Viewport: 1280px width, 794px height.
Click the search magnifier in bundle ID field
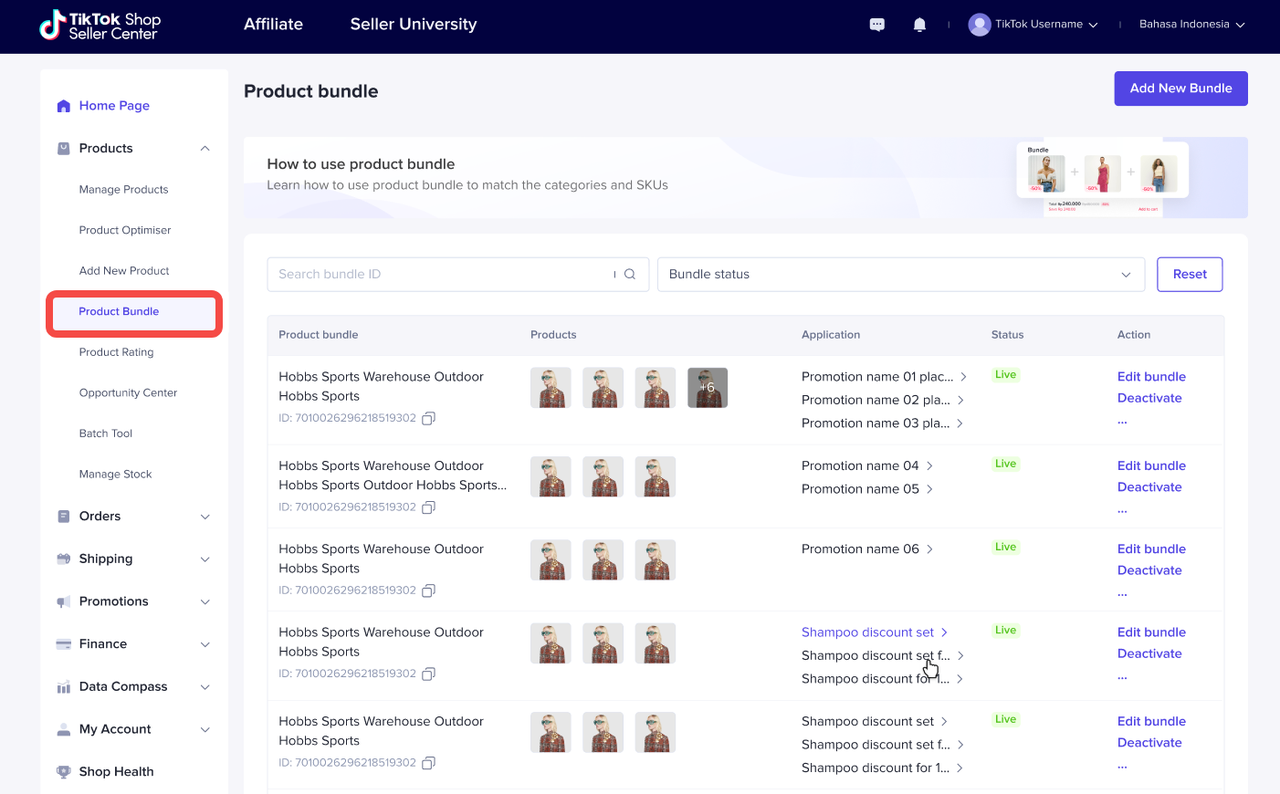point(630,274)
